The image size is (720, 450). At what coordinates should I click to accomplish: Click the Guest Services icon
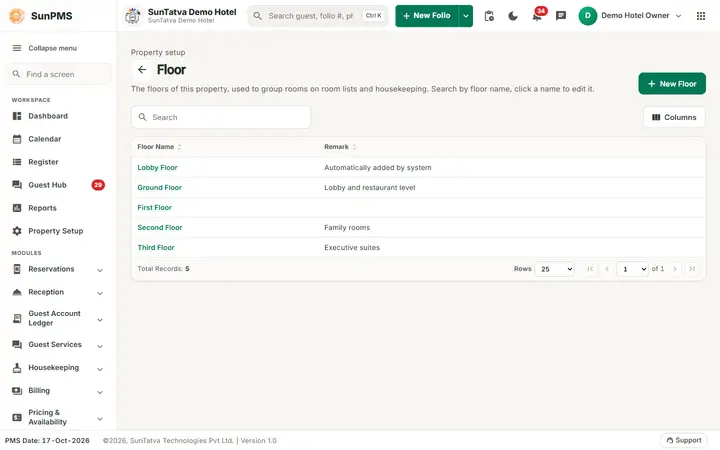(17, 344)
